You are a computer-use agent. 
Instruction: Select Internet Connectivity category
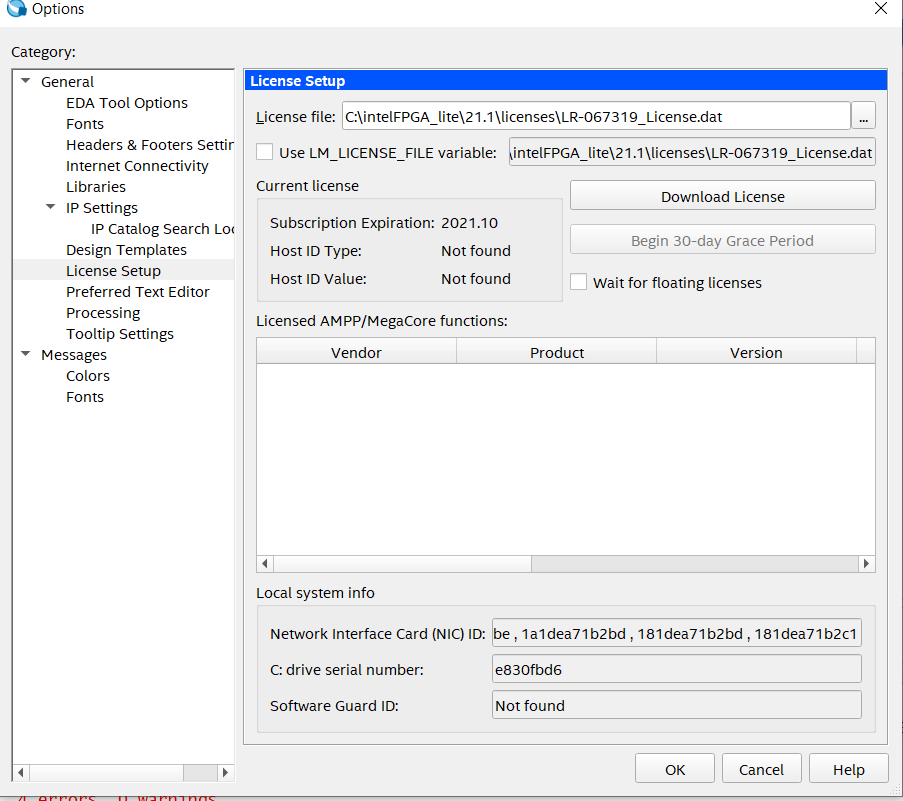click(x=137, y=166)
